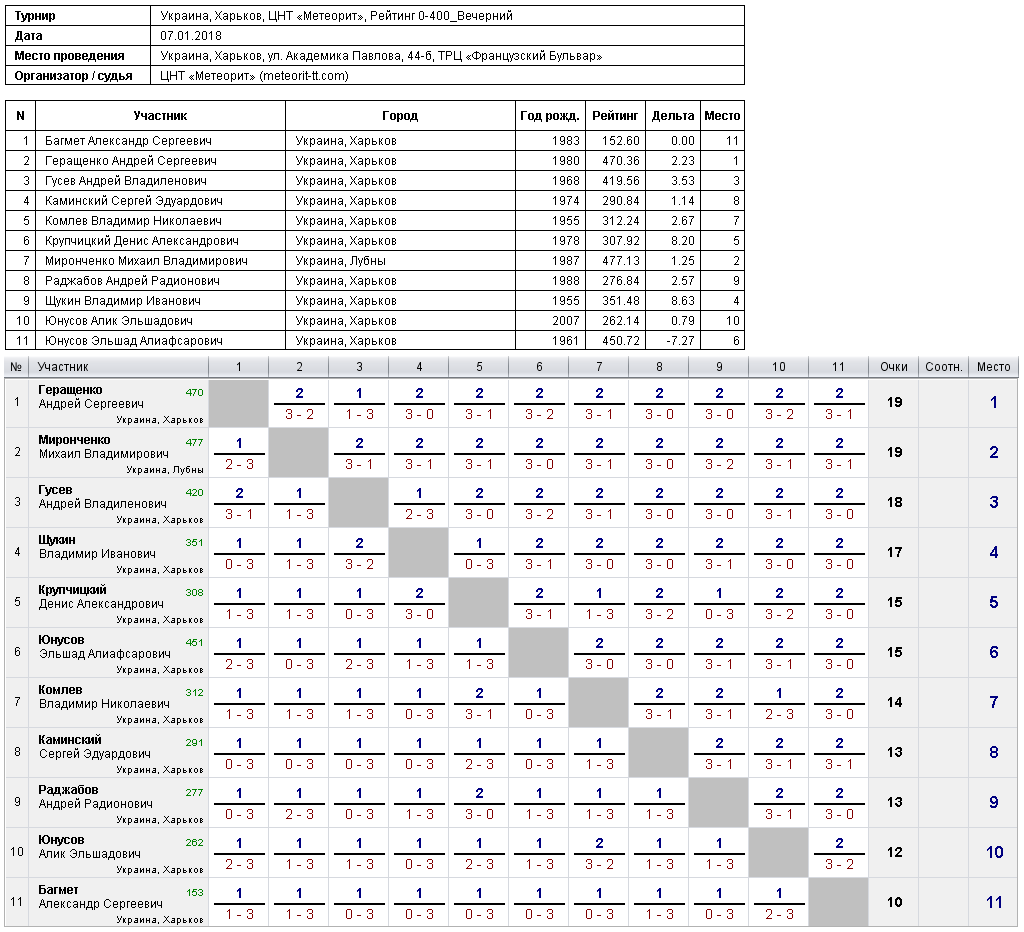Click the green rating 470 beside Геращенко
The height and width of the screenshot is (932, 1024).
[x=195, y=393]
